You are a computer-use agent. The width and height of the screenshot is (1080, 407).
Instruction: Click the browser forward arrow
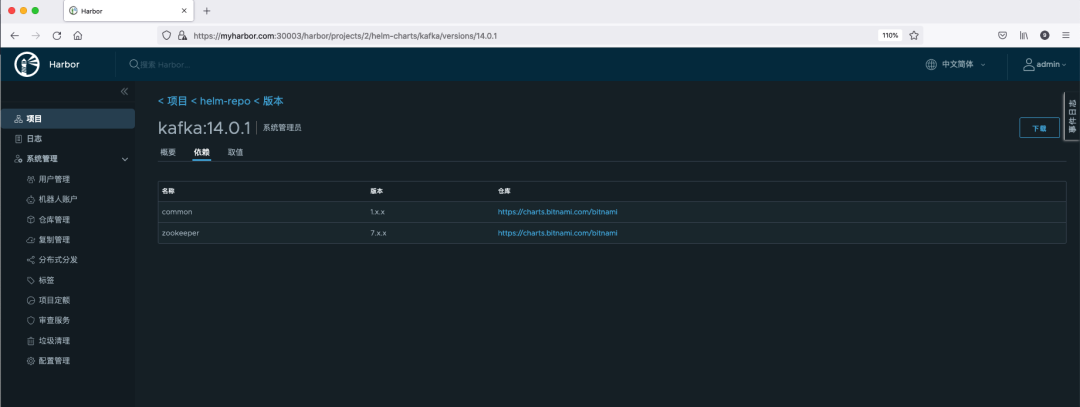click(36, 35)
